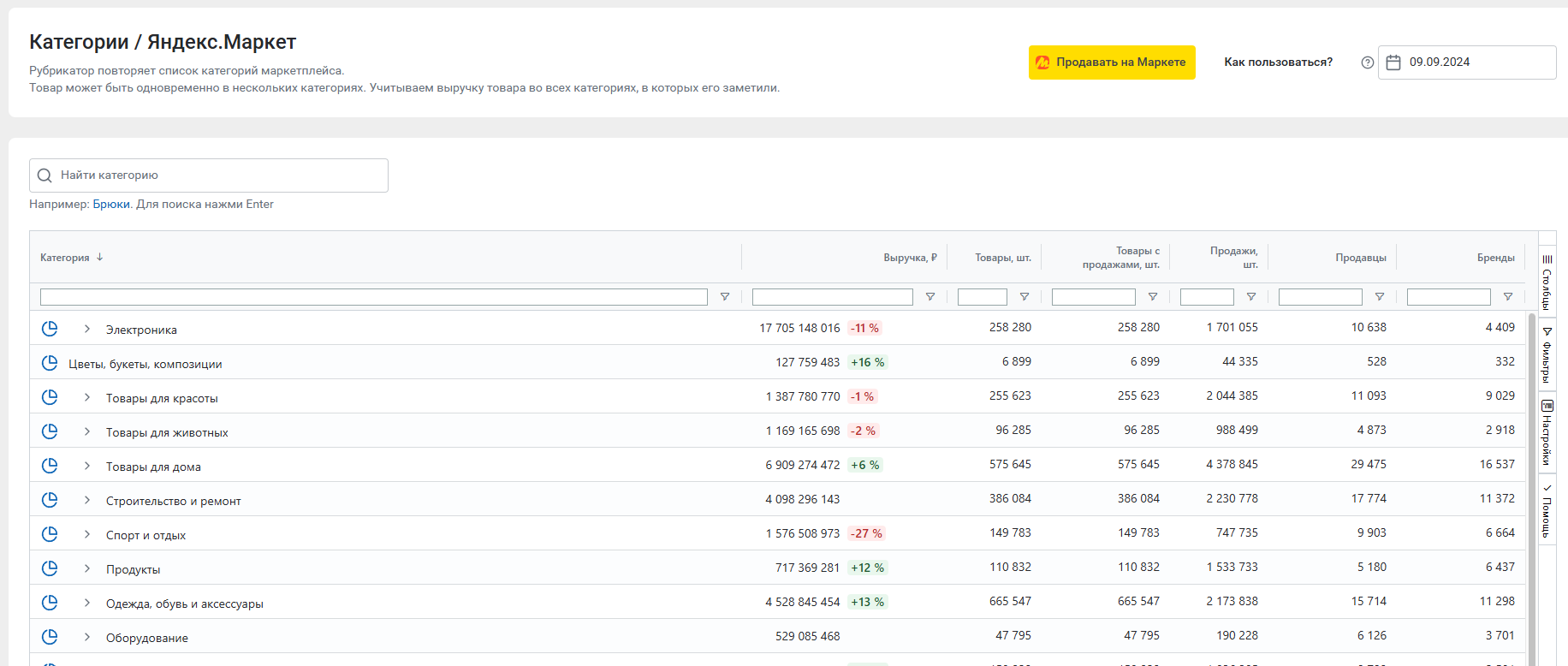Click the table's vertical scrollbar

tap(1531, 488)
